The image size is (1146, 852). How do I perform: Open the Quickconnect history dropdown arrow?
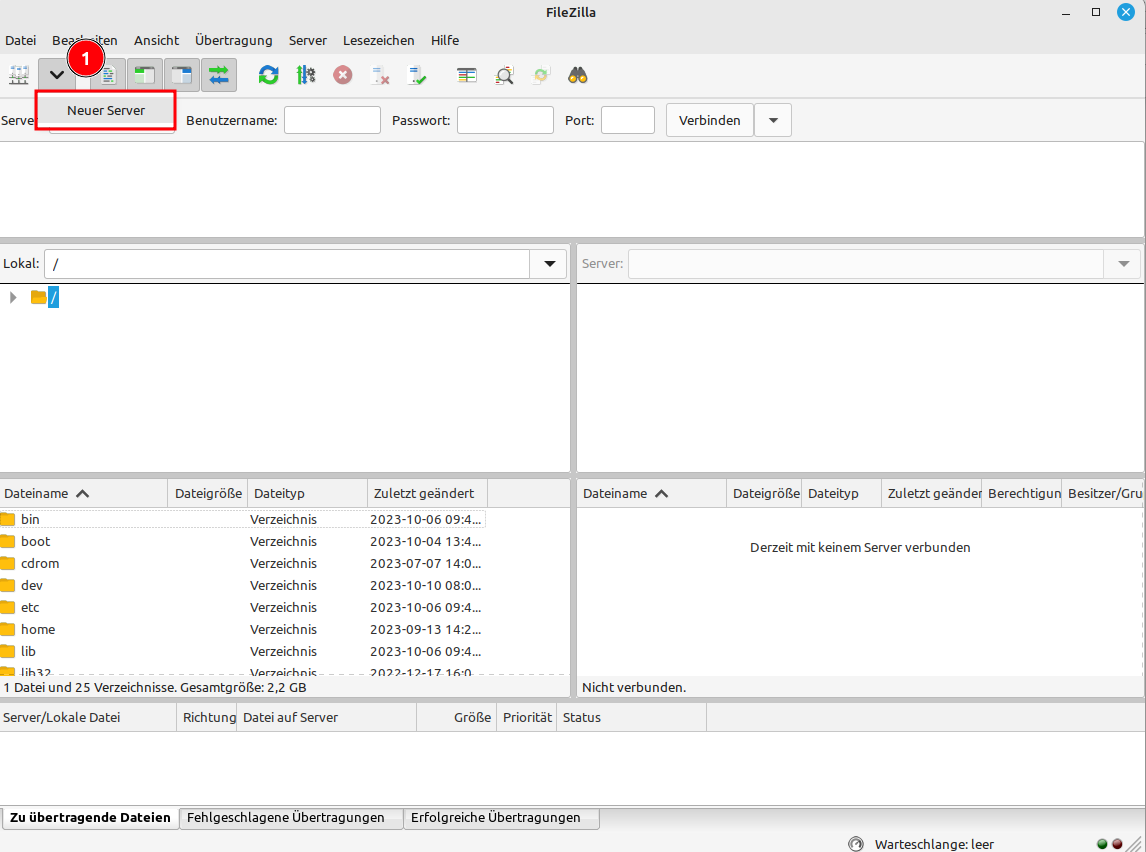(772, 120)
